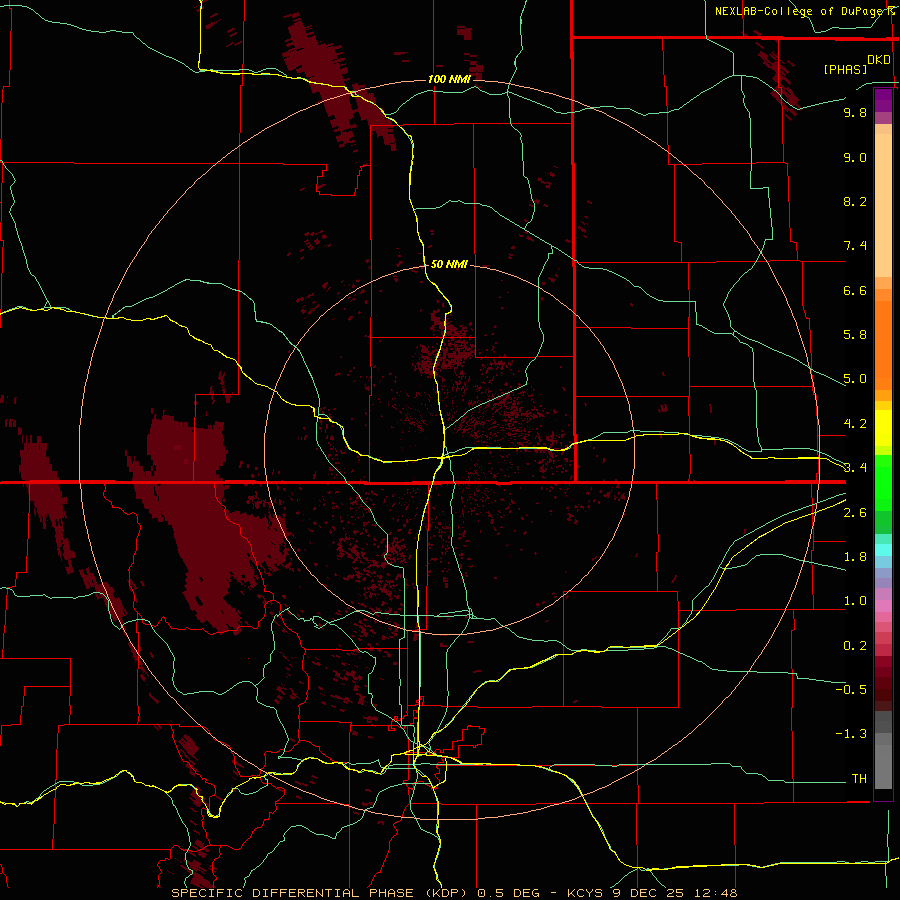The image size is (900, 900).
Task: Select the cyan band of the color scale
Action: coord(883,550)
